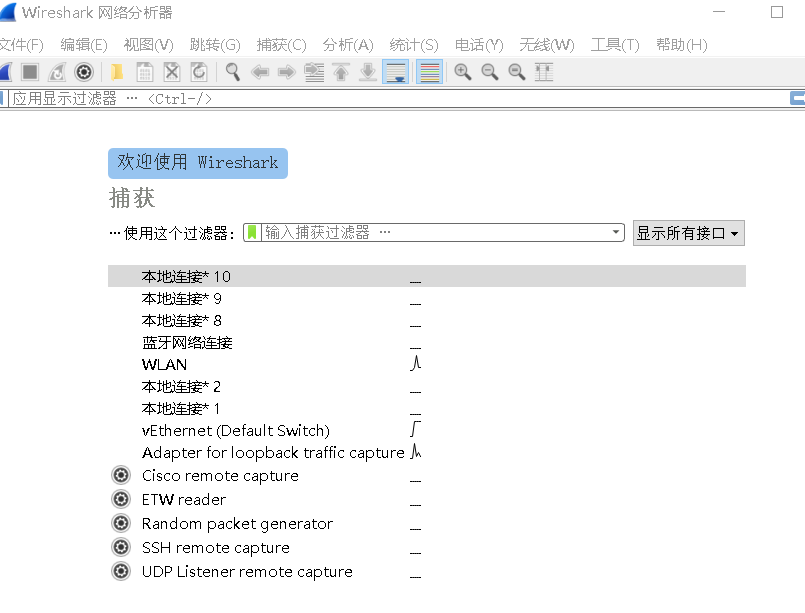The height and width of the screenshot is (613, 805).
Task: Click the zoom out toolbar icon
Action: pos(490,72)
